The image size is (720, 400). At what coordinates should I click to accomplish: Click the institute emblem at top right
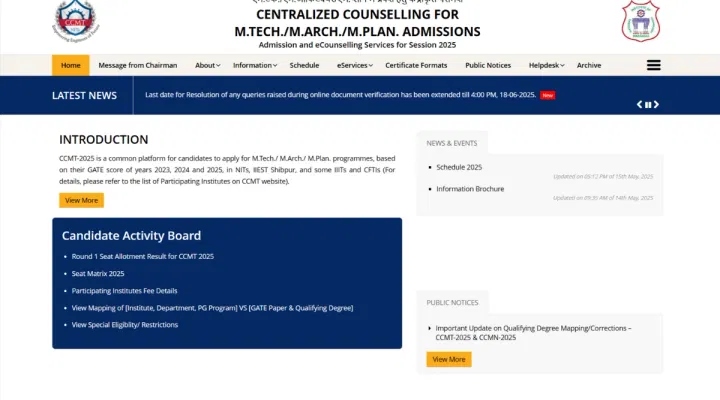[641, 20]
